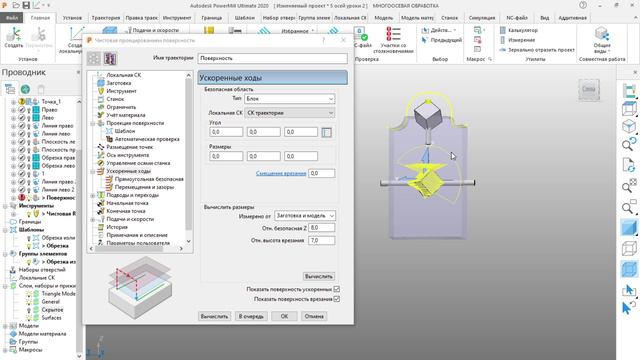Image resolution: width=640 pixels, height=360 pixels.
Task: Click the purple icon beside the dialog grid icon
Action: tap(110, 59)
